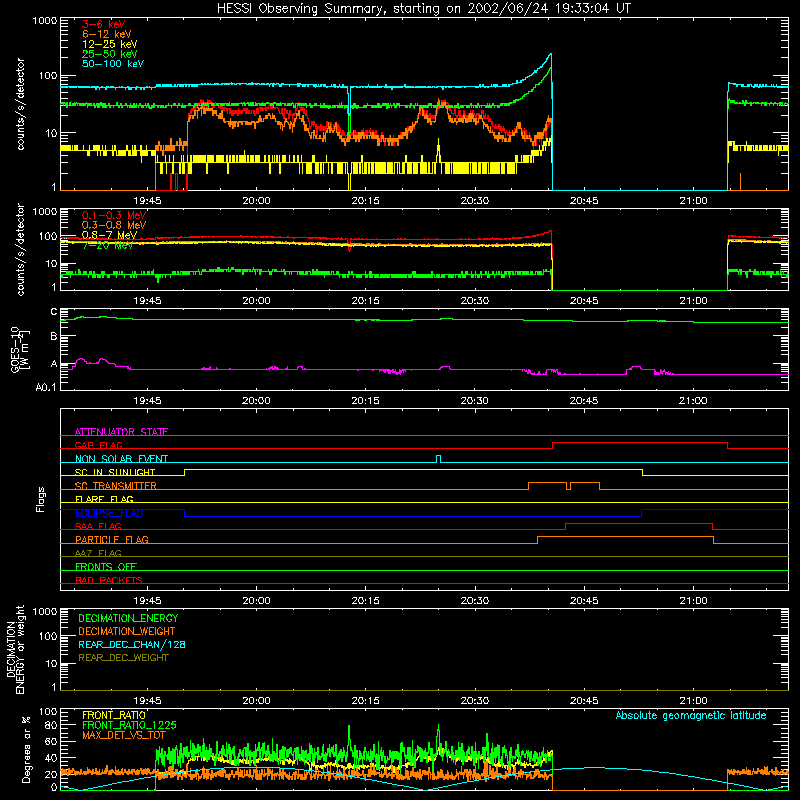The height and width of the screenshot is (800, 800).
Task: Click the raised PARTICLE_FLAG step segment
Action: point(625,537)
